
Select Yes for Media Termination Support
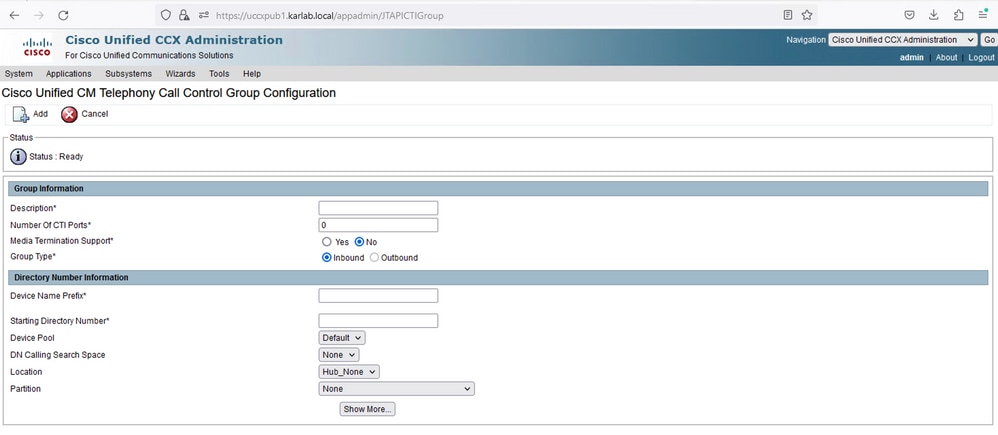(327, 242)
